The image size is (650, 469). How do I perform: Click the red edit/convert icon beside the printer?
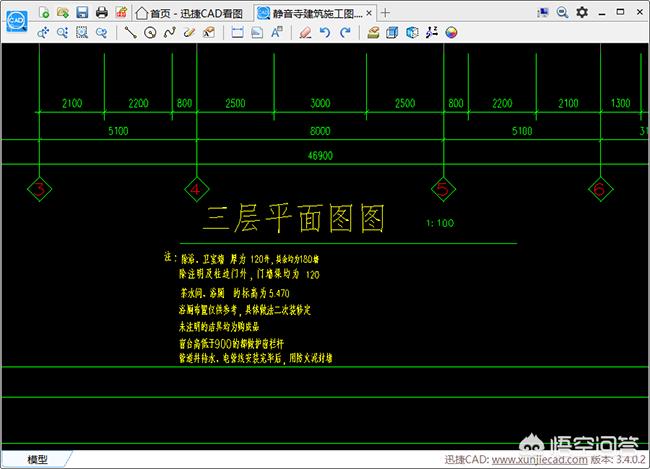pos(121,12)
